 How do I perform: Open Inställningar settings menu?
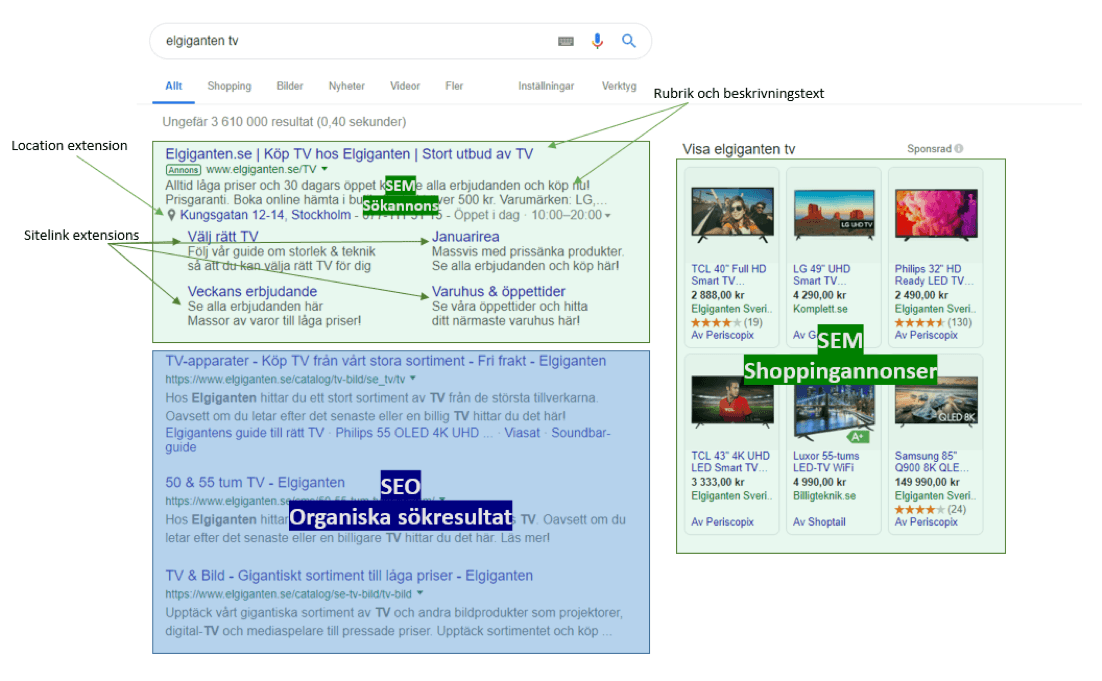546,86
